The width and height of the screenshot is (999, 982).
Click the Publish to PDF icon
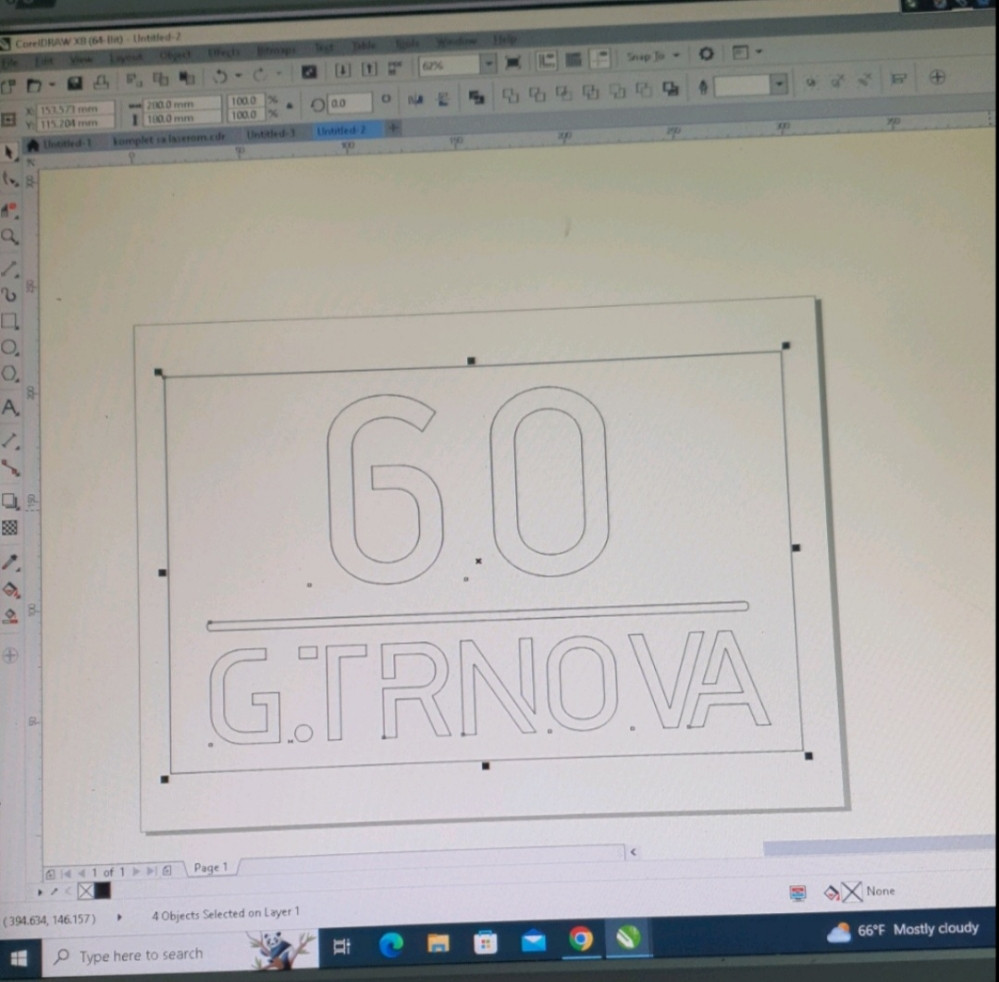tap(395, 68)
